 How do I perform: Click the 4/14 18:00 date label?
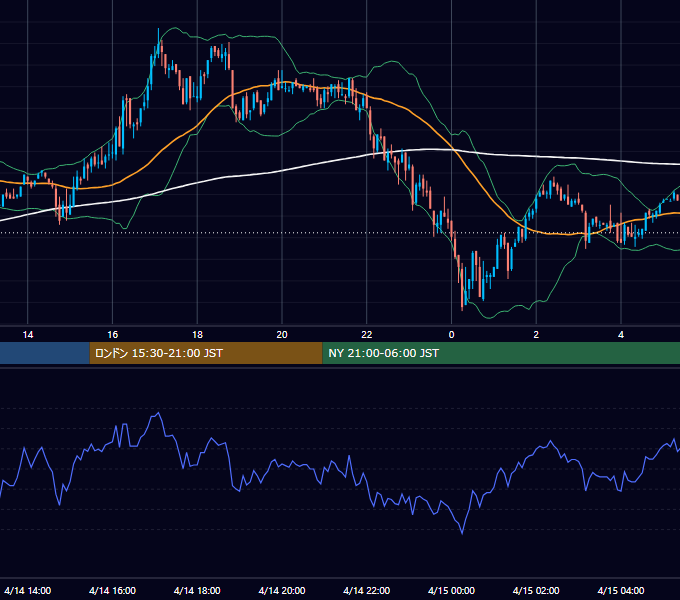(x=197, y=590)
